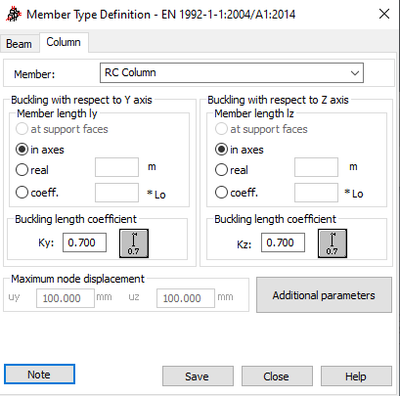Click the ly real length field in m
The height and width of the screenshot is (396, 400).
pos(117,167)
